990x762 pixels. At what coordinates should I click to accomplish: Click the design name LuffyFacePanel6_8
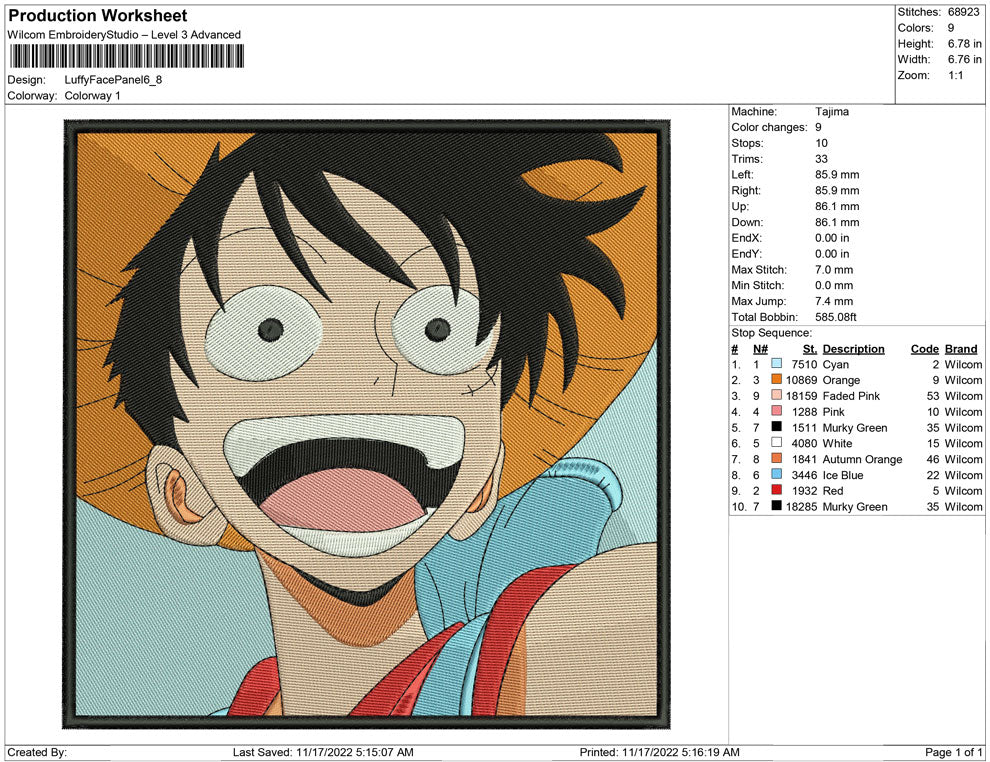[x=113, y=80]
